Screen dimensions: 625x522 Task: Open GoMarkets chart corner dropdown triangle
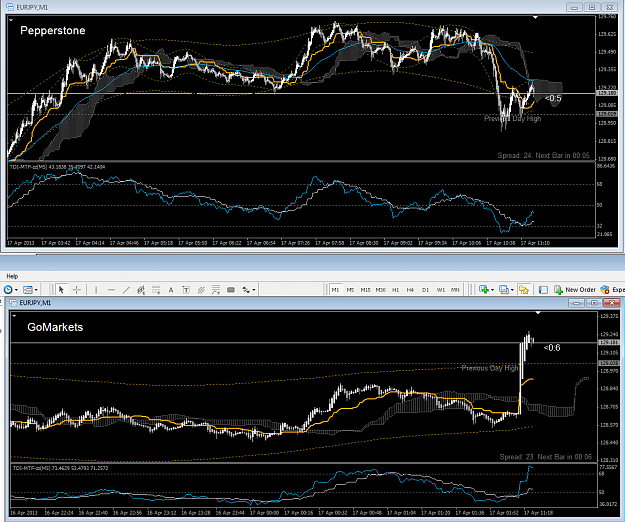point(14,316)
